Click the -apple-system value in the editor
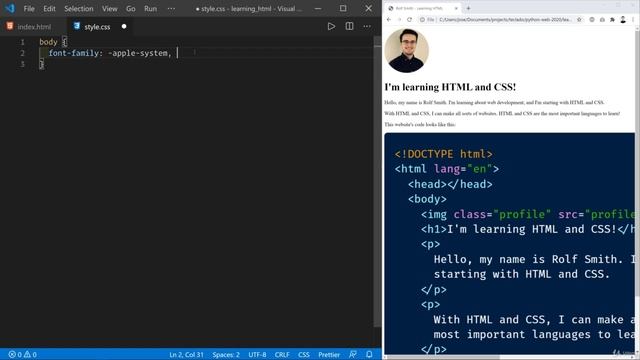The width and height of the screenshot is (640, 360). coord(138,53)
